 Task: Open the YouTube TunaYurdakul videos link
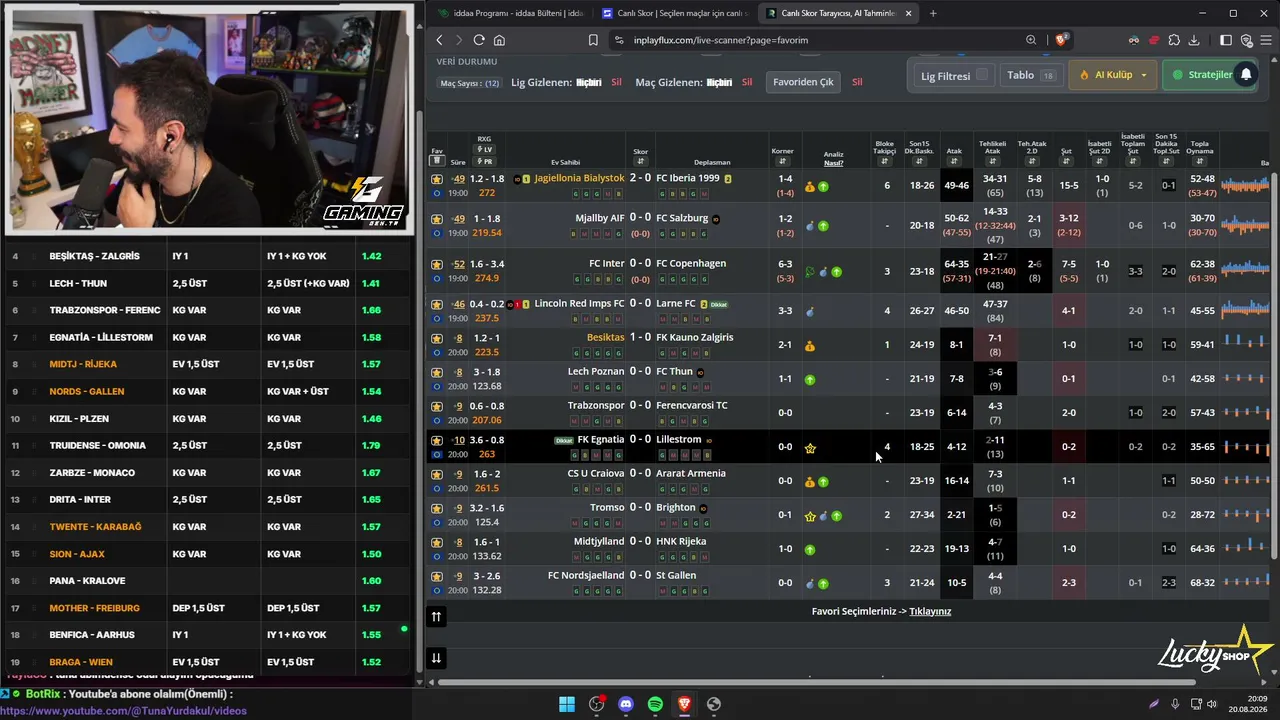pos(124,711)
